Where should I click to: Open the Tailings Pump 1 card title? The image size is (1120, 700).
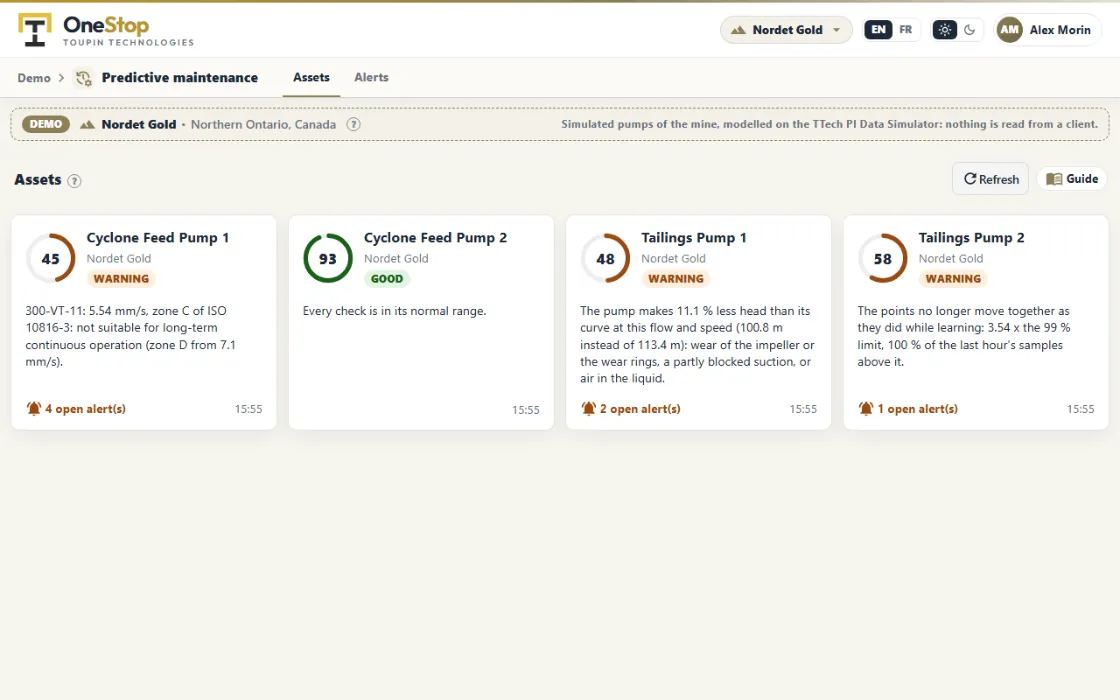(x=694, y=238)
